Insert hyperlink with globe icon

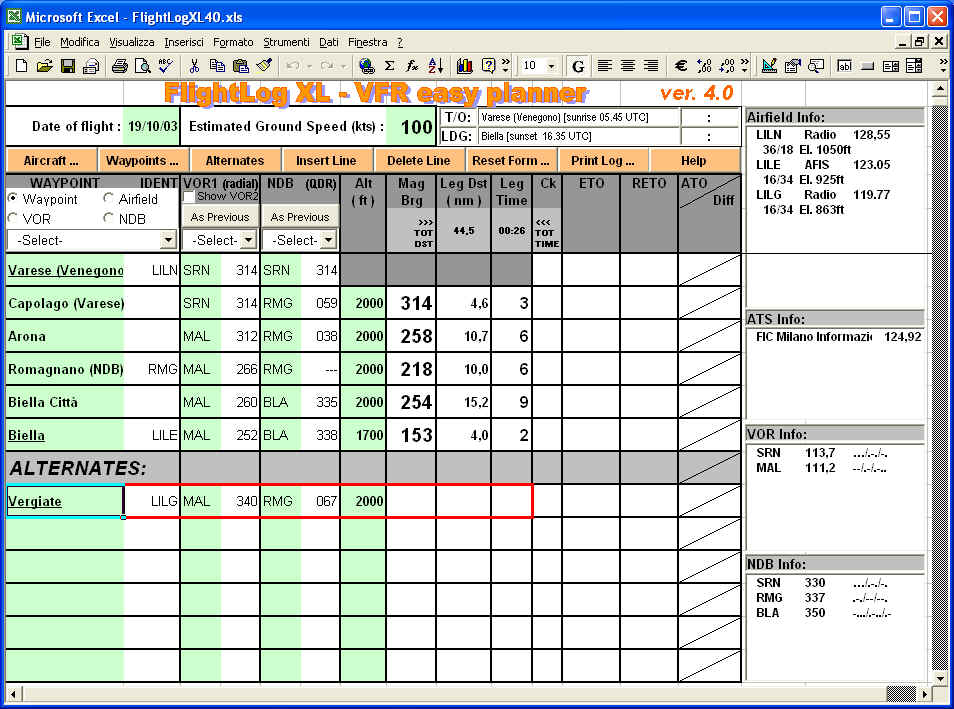coord(366,66)
